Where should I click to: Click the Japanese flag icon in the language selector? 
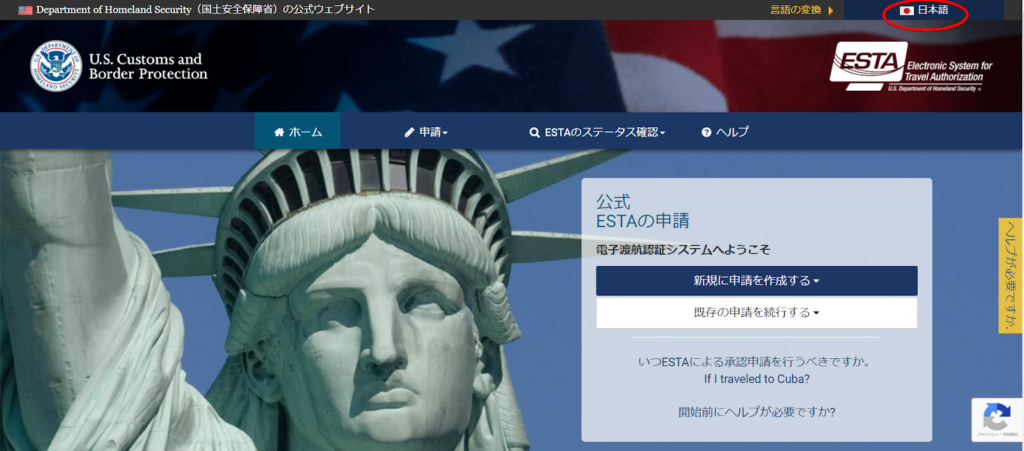[907, 10]
